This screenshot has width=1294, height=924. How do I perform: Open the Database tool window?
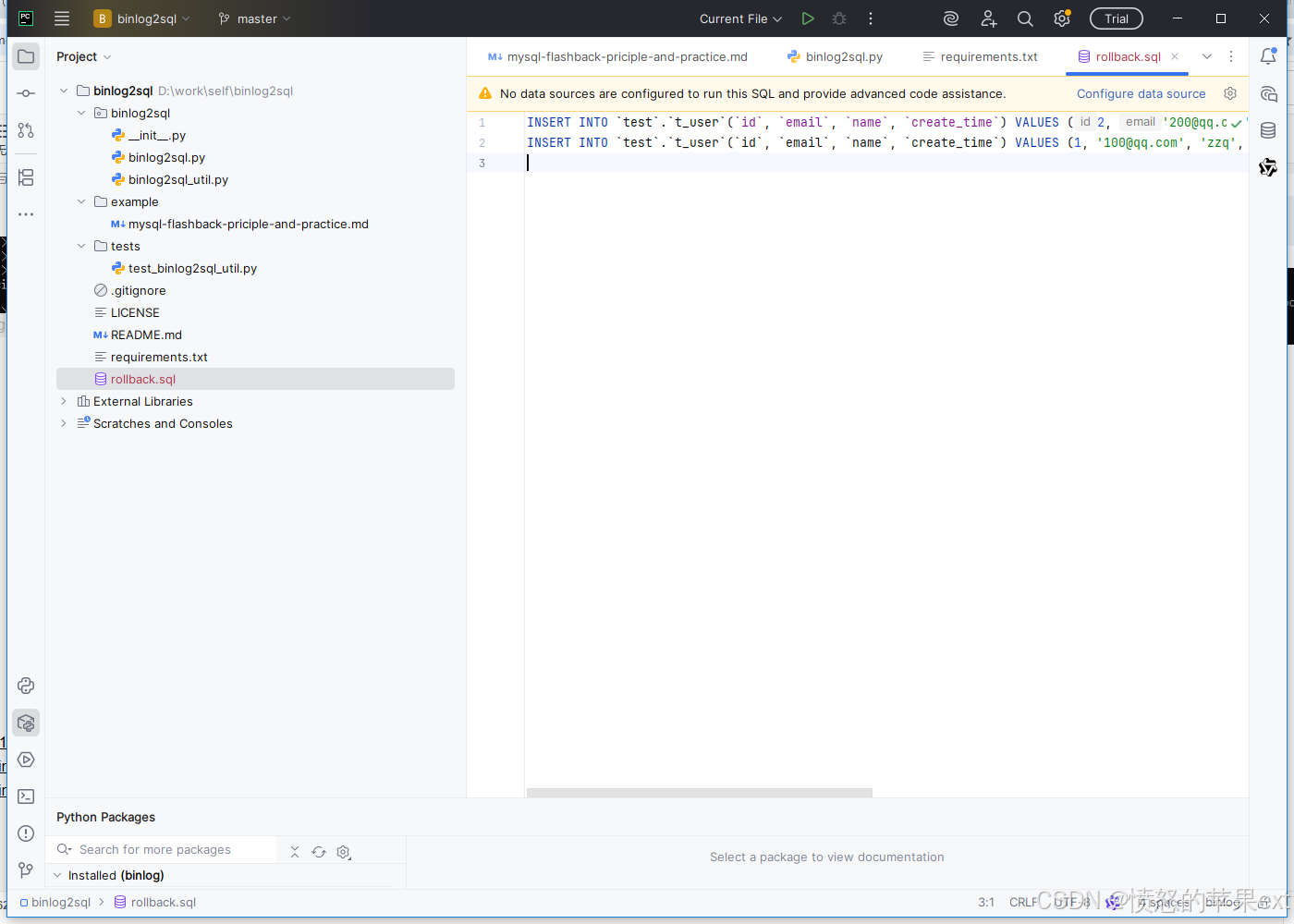(x=1268, y=130)
